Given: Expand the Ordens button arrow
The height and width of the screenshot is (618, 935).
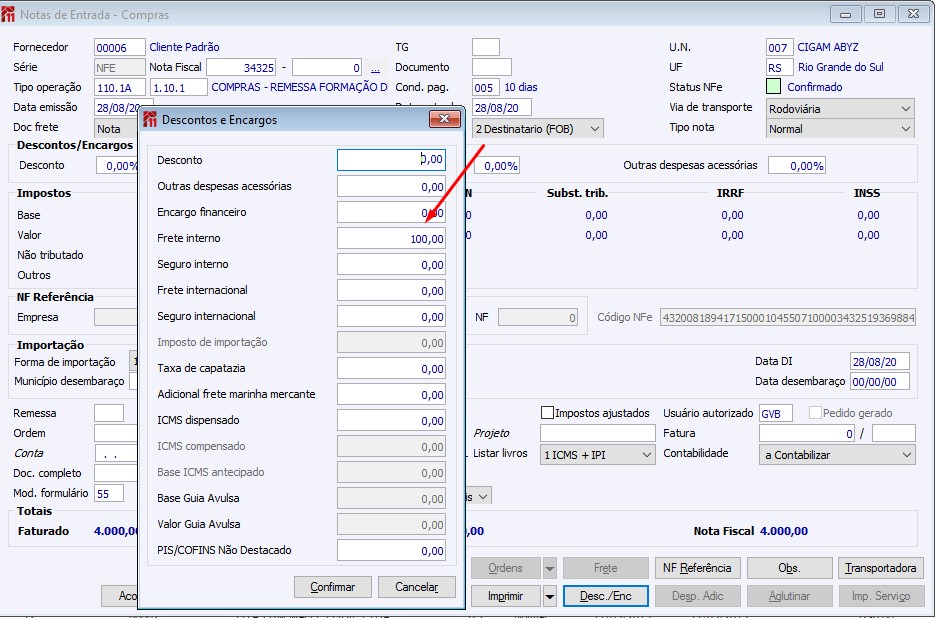Looking at the screenshot, I should pos(549,568).
